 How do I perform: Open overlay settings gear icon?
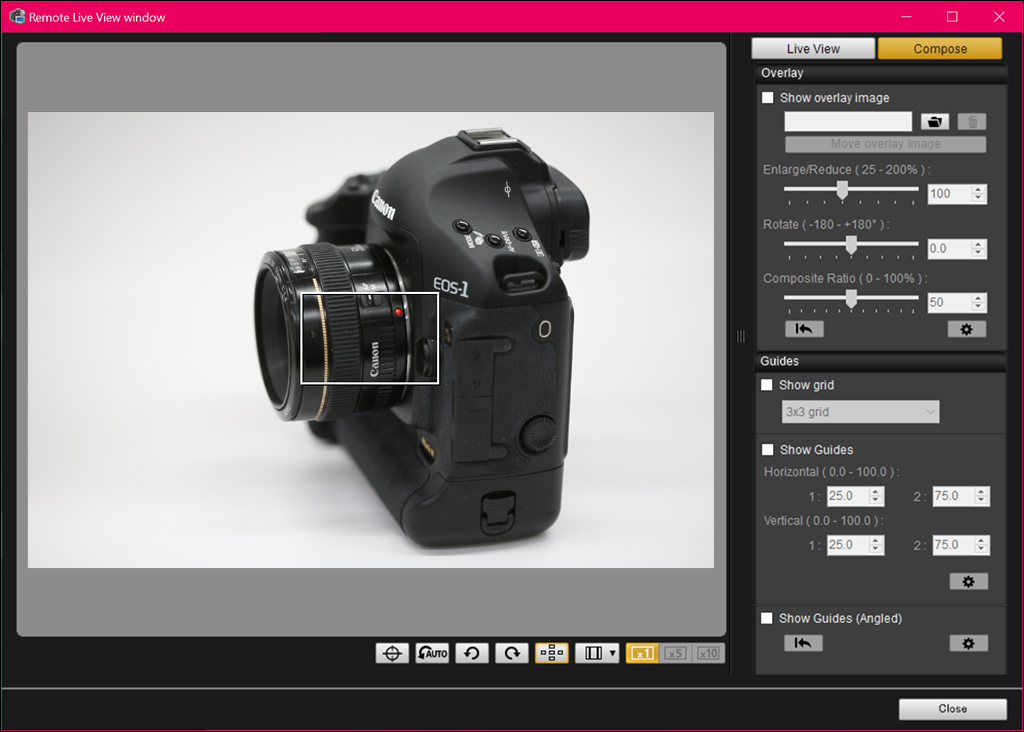pyautogui.click(x=967, y=329)
